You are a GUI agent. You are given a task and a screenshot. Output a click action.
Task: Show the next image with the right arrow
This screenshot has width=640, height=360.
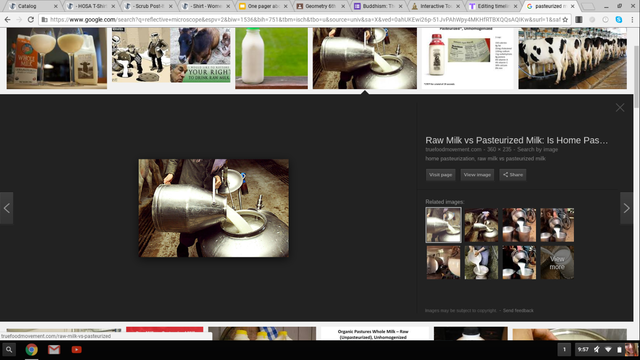point(627,208)
